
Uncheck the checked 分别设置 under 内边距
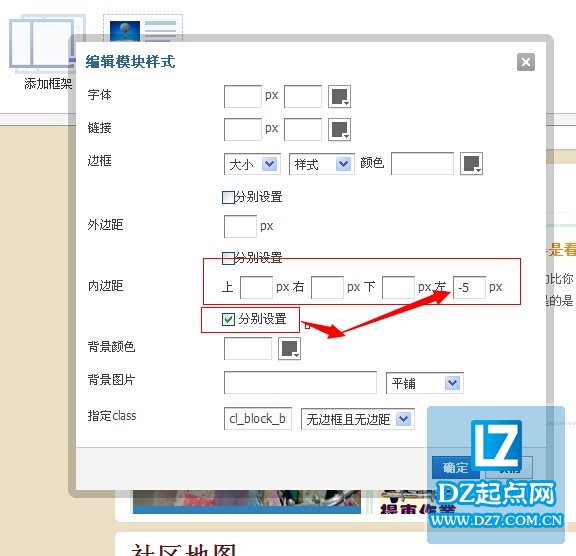[x=228, y=319]
